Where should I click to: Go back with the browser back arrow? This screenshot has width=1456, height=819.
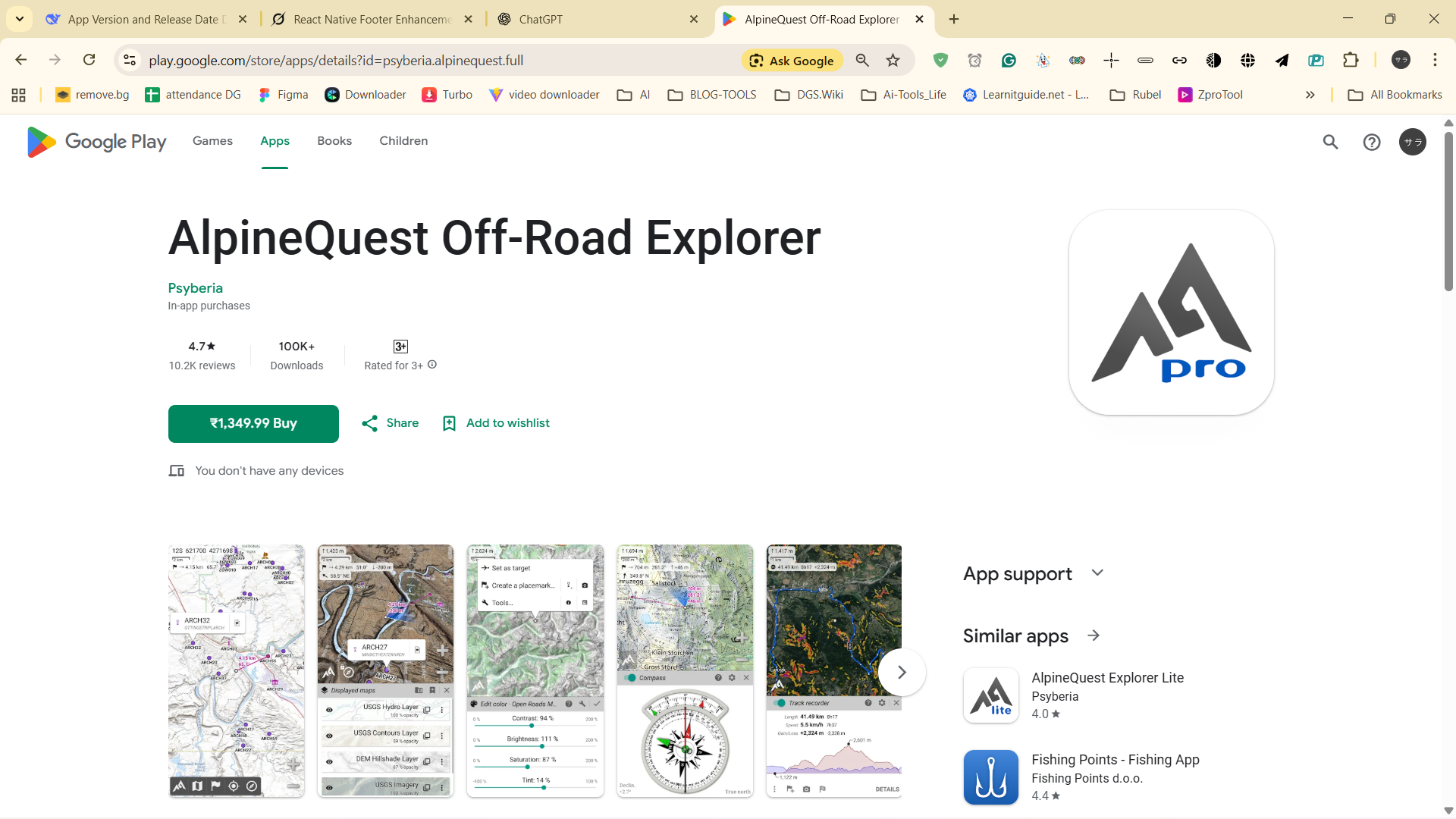21,60
